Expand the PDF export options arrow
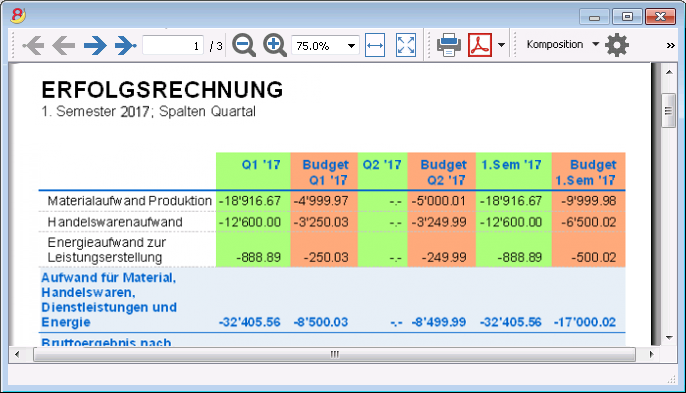The height and width of the screenshot is (393, 686). (501, 45)
